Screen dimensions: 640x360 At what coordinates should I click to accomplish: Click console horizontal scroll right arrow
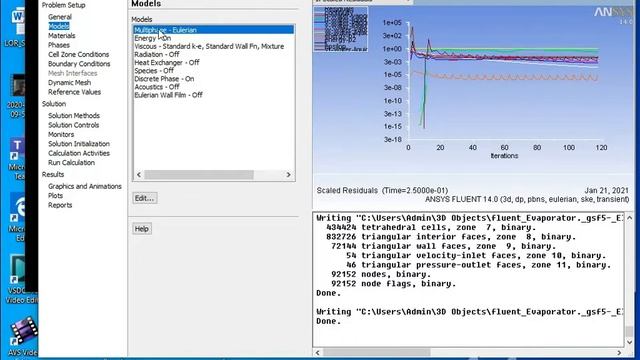click(x=620, y=352)
